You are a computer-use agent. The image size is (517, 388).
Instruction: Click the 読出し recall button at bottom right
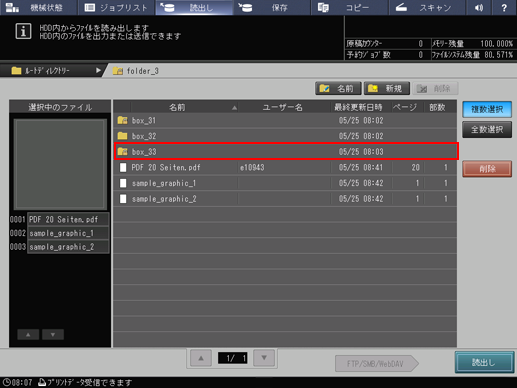pyautogui.click(x=484, y=362)
